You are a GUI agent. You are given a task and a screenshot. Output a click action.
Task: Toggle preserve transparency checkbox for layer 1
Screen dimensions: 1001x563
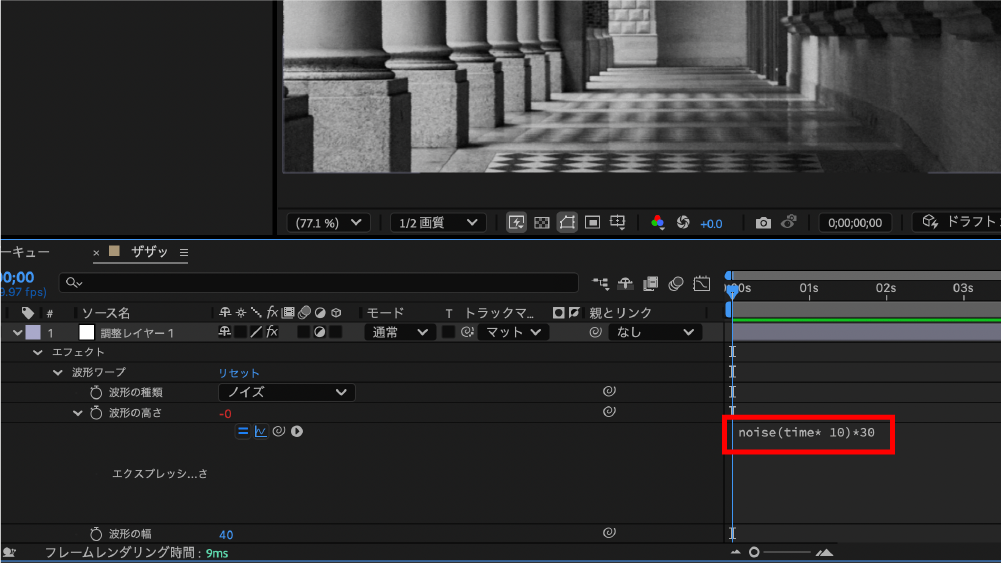point(448,332)
